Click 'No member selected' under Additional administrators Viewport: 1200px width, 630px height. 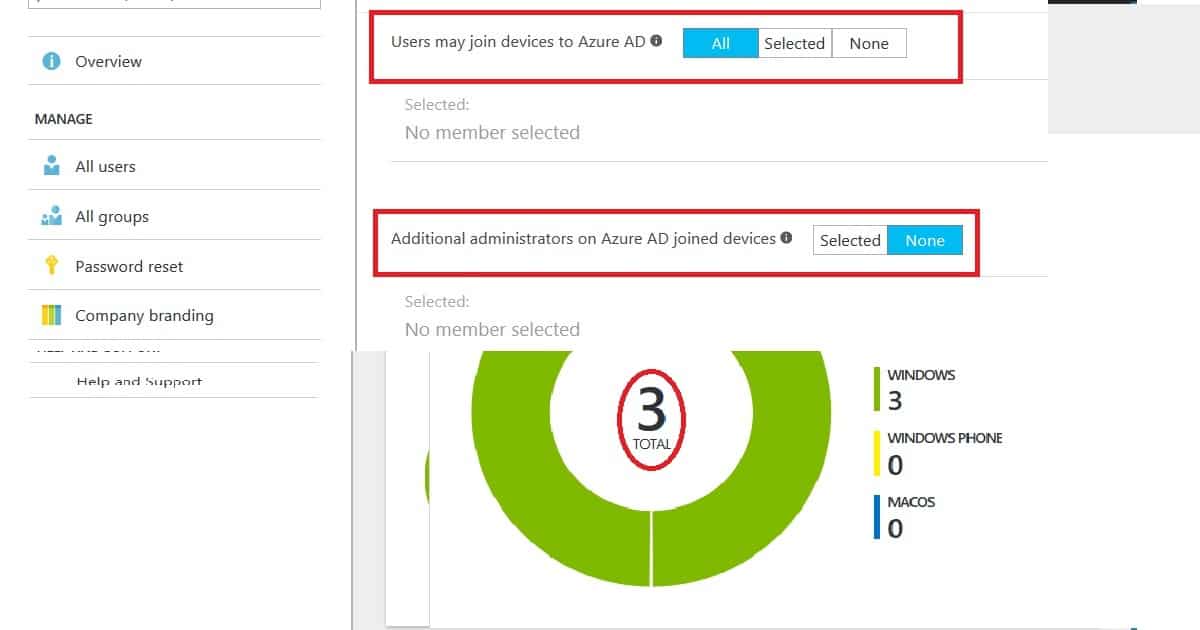coord(492,329)
